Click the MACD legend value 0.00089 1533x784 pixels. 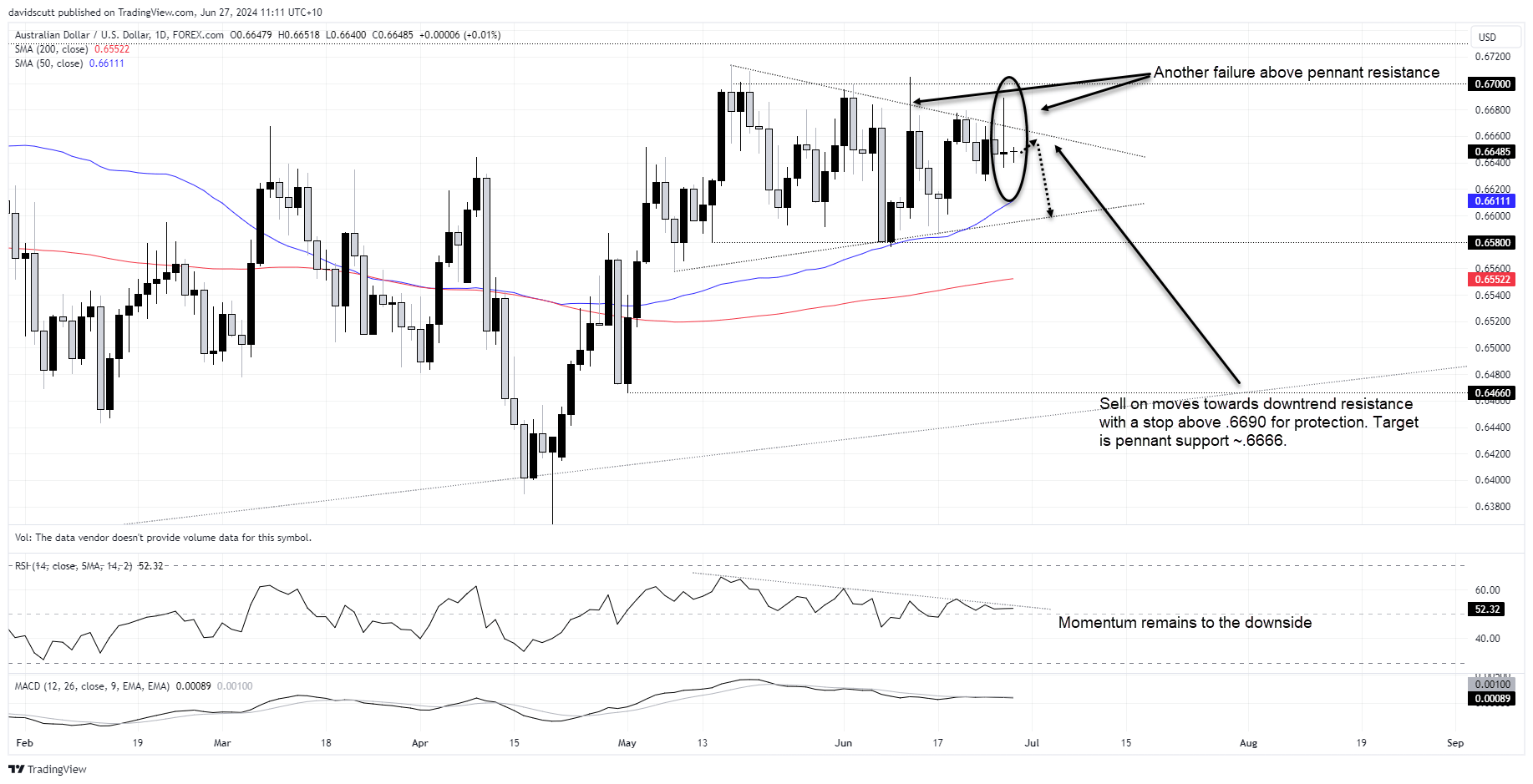click(193, 686)
